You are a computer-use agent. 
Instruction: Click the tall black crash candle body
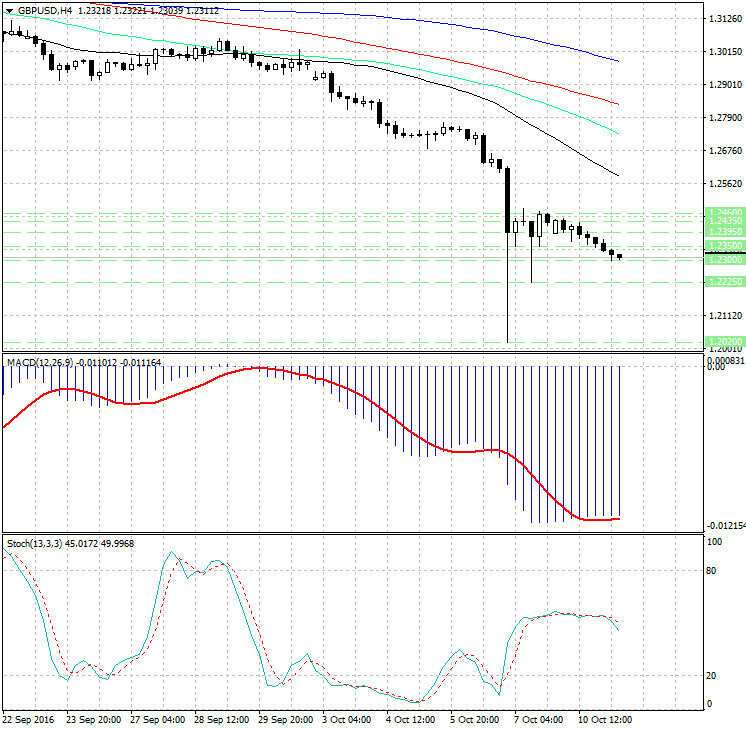tap(508, 200)
